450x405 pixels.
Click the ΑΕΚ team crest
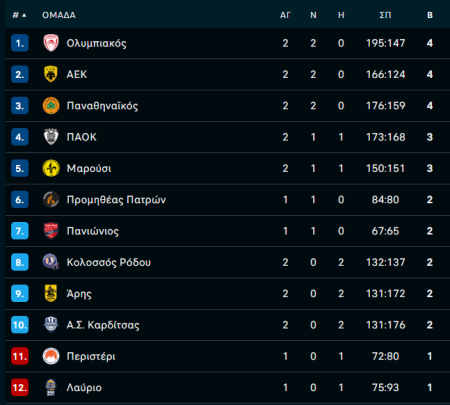pos(51,74)
